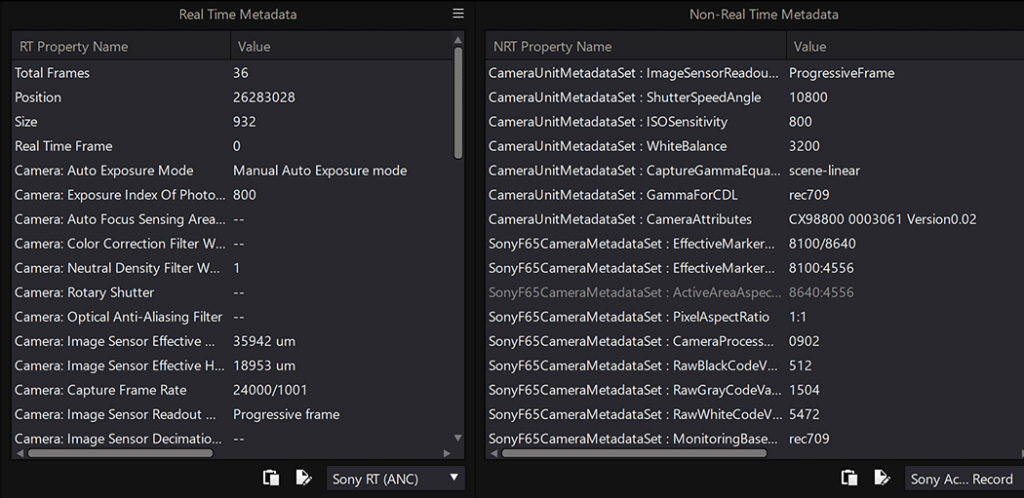Select SonyF65CameraMetadataSet : RawGrayCodeValue row
Image resolution: width=1024 pixels, height=498 pixels.
point(755,390)
